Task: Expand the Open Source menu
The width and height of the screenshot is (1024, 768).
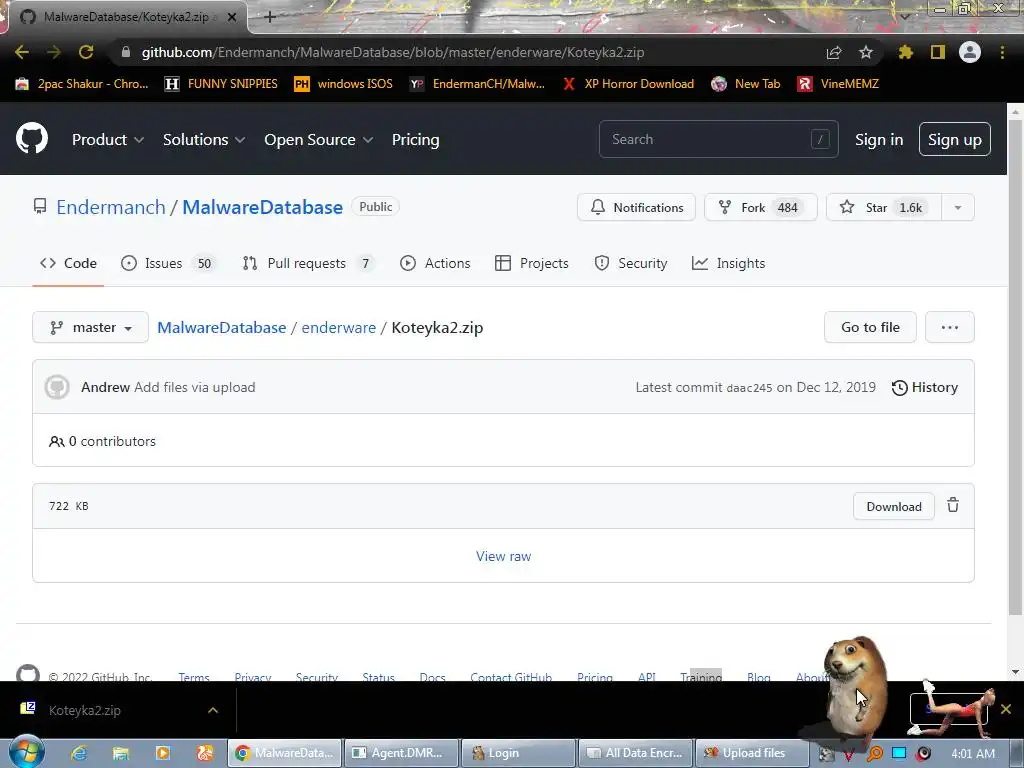Action: 319,140
